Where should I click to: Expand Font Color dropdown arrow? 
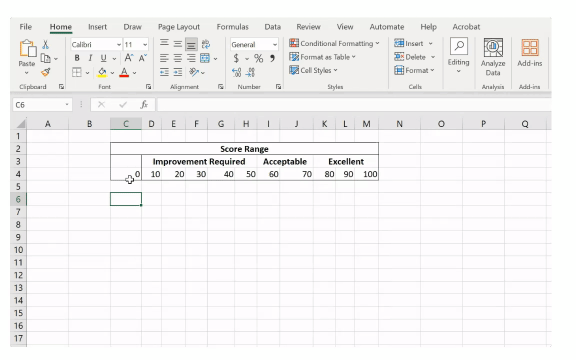click(x=135, y=73)
